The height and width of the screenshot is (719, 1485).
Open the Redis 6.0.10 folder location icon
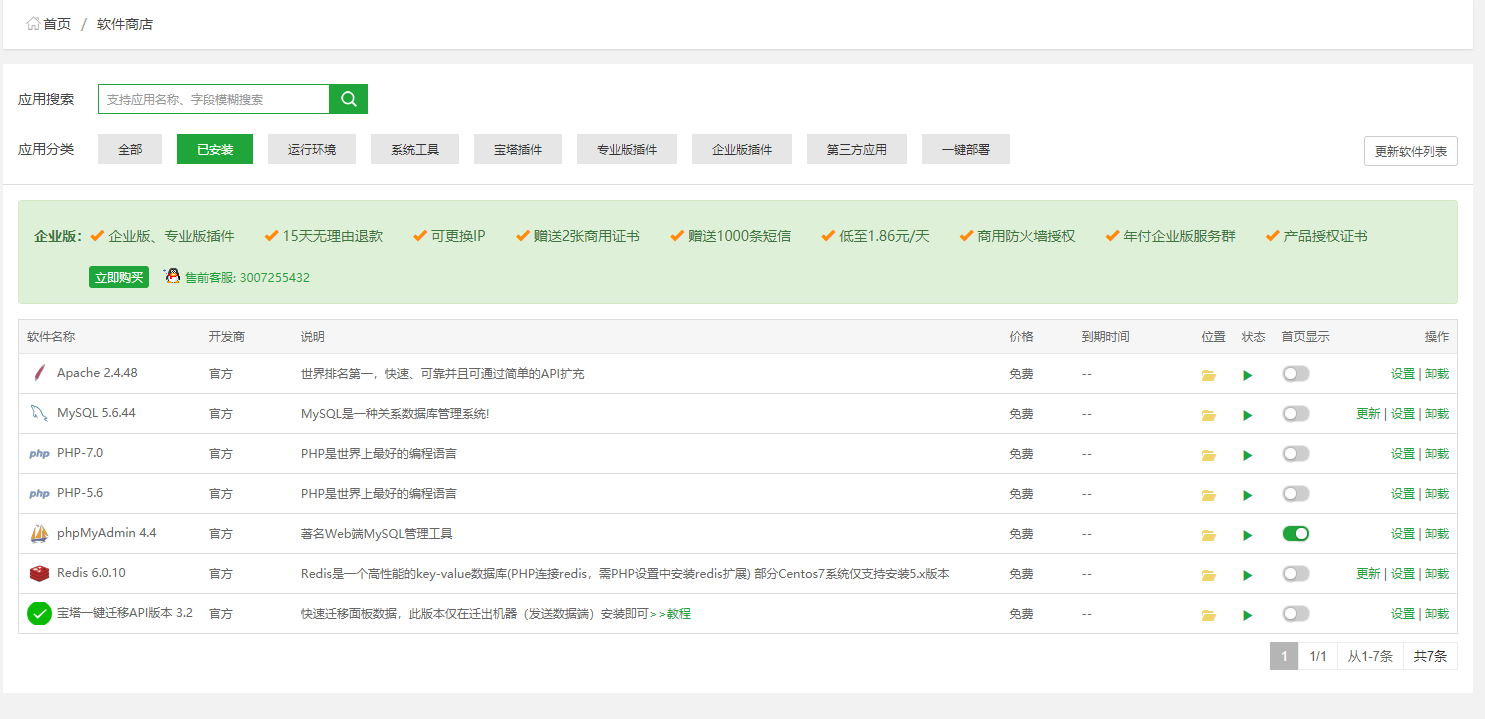point(1209,575)
